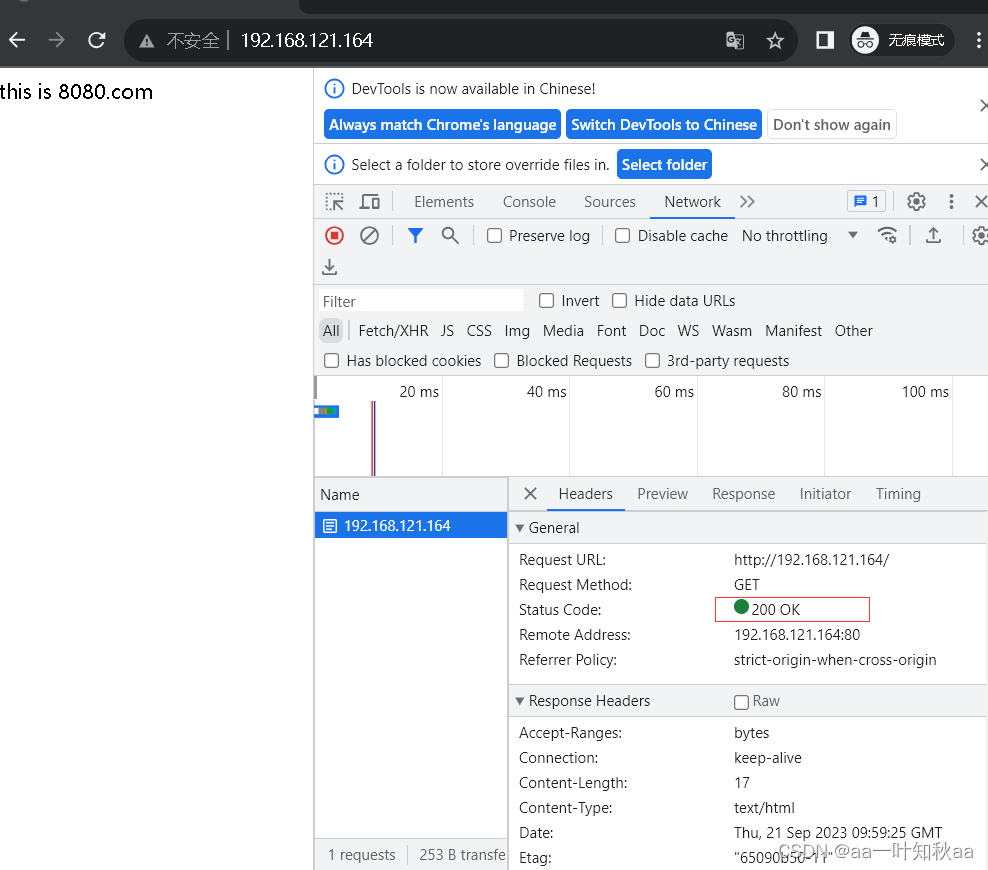Bookmark this page with star icon
This screenshot has width=988, height=870.
tap(775, 40)
